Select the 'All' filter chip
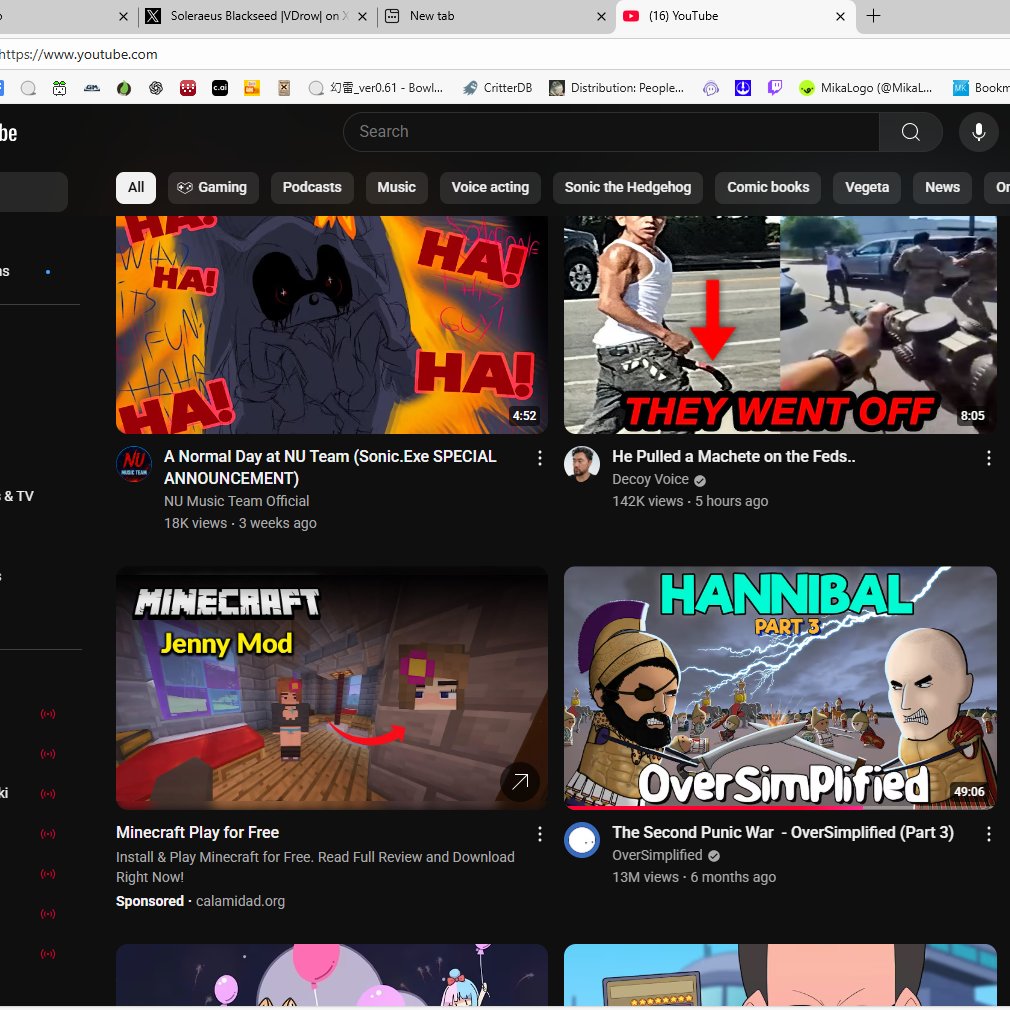 (x=136, y=187)
